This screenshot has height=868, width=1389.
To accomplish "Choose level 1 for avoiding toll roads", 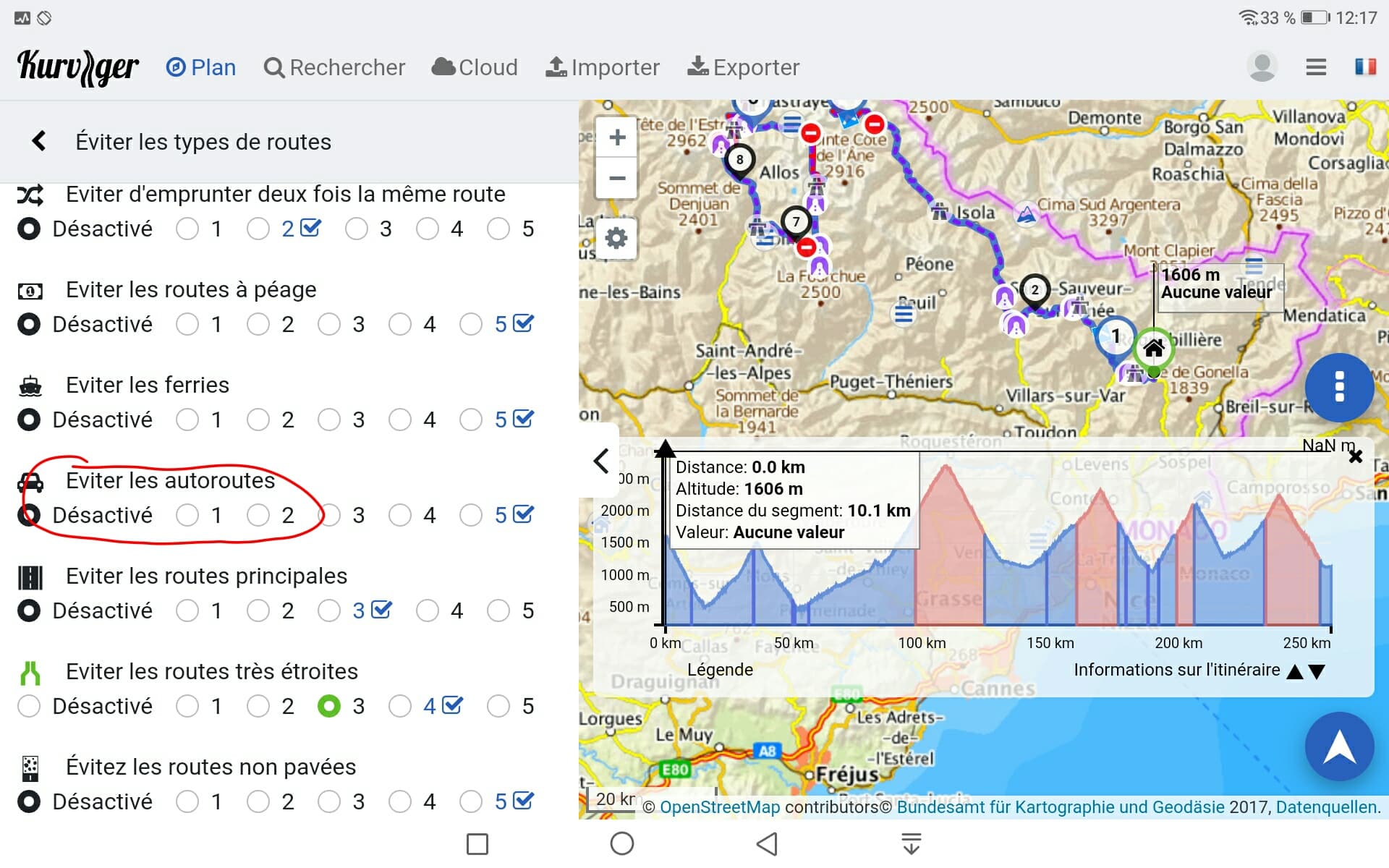I will pos(187,325).
